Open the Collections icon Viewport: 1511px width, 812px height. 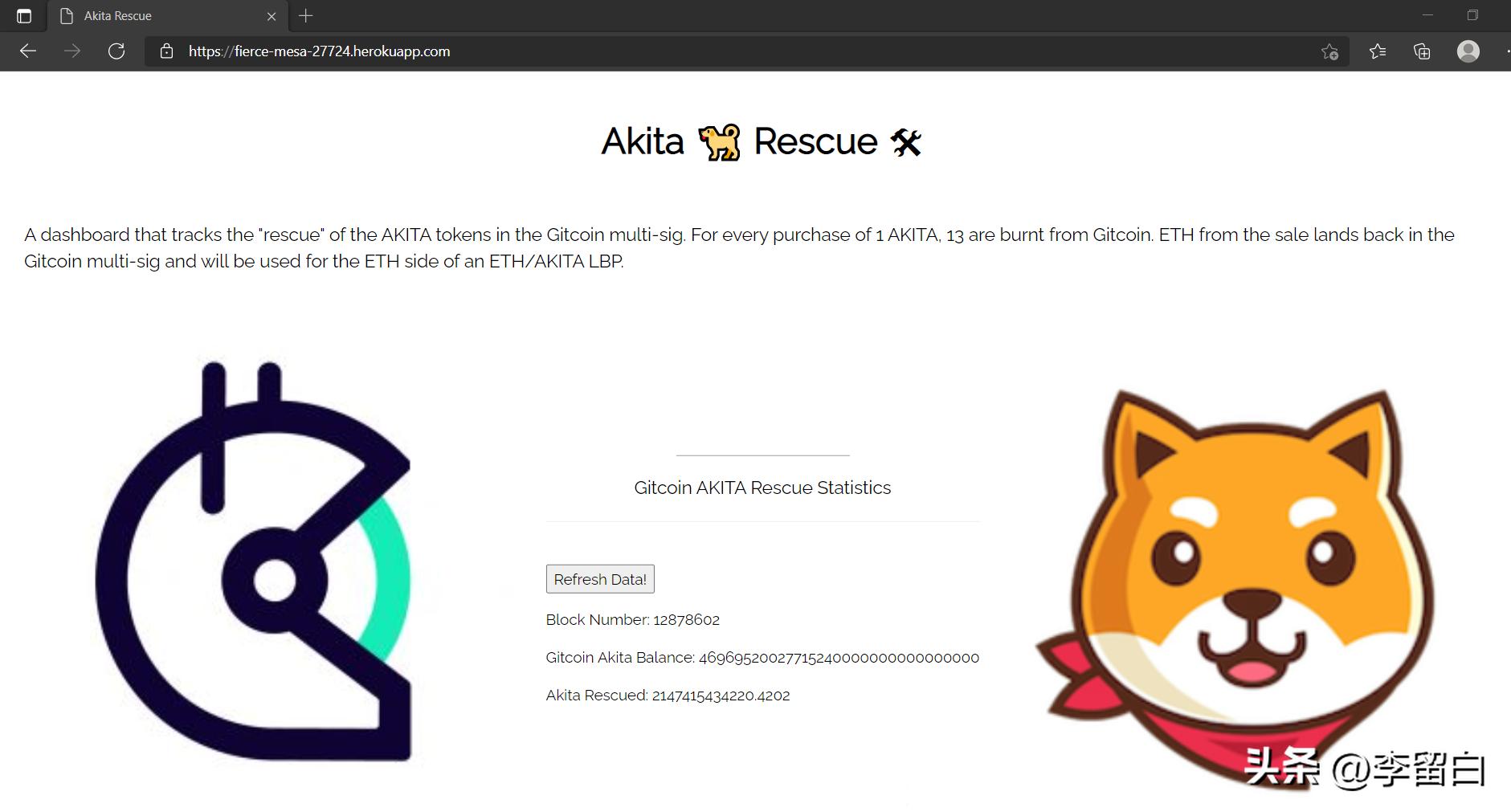[1422, 51]
